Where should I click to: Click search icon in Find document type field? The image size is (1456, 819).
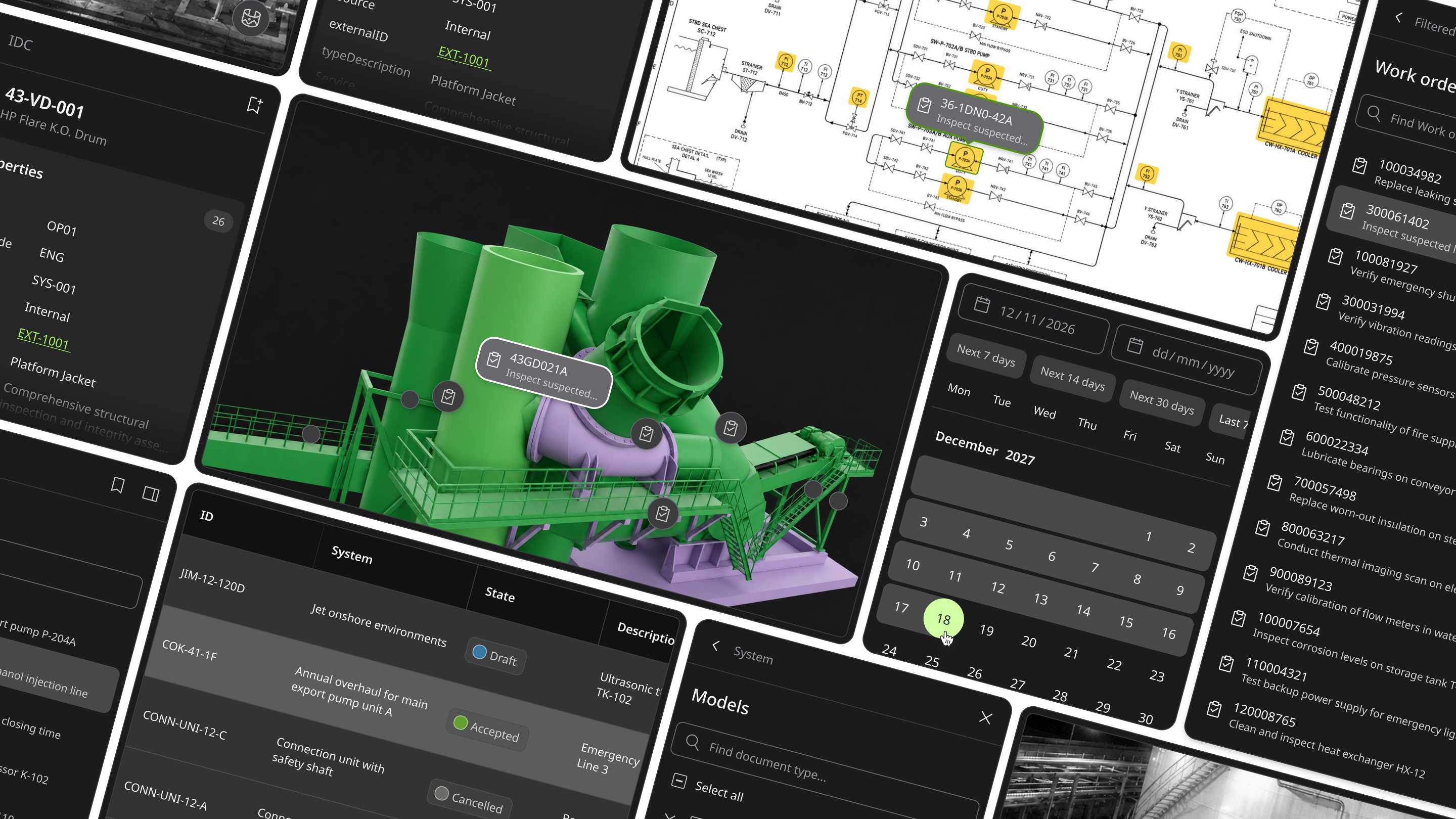[693, 742]
